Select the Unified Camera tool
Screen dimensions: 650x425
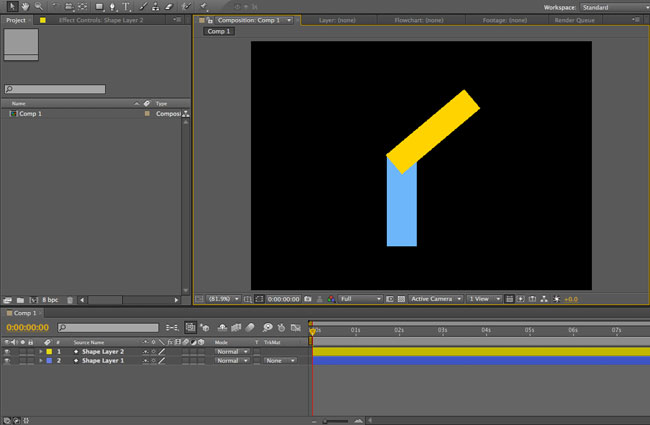point(69,7)
